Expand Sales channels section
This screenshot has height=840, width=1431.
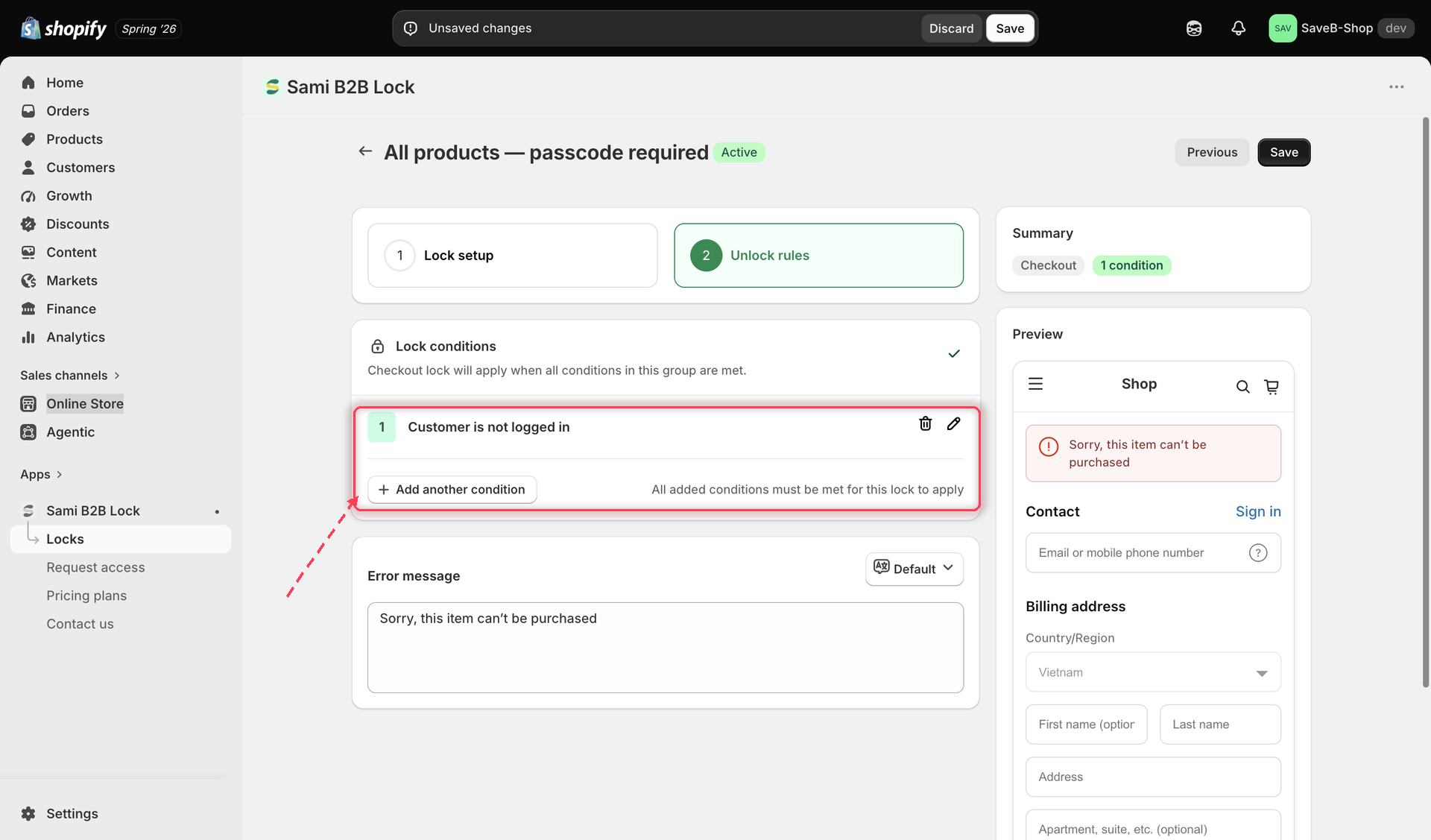point(69,376)
